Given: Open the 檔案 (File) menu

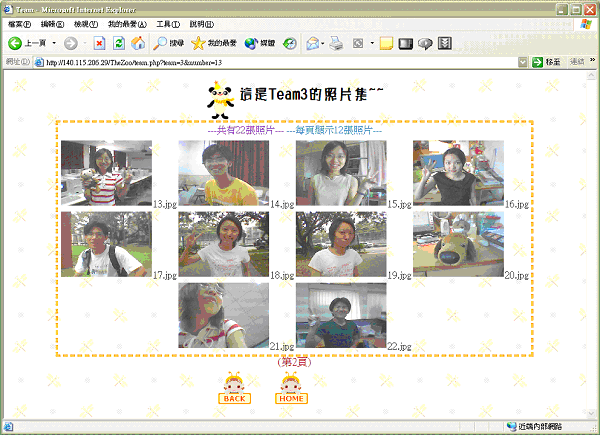Looking at the screenshot, I should pos(19,23).
